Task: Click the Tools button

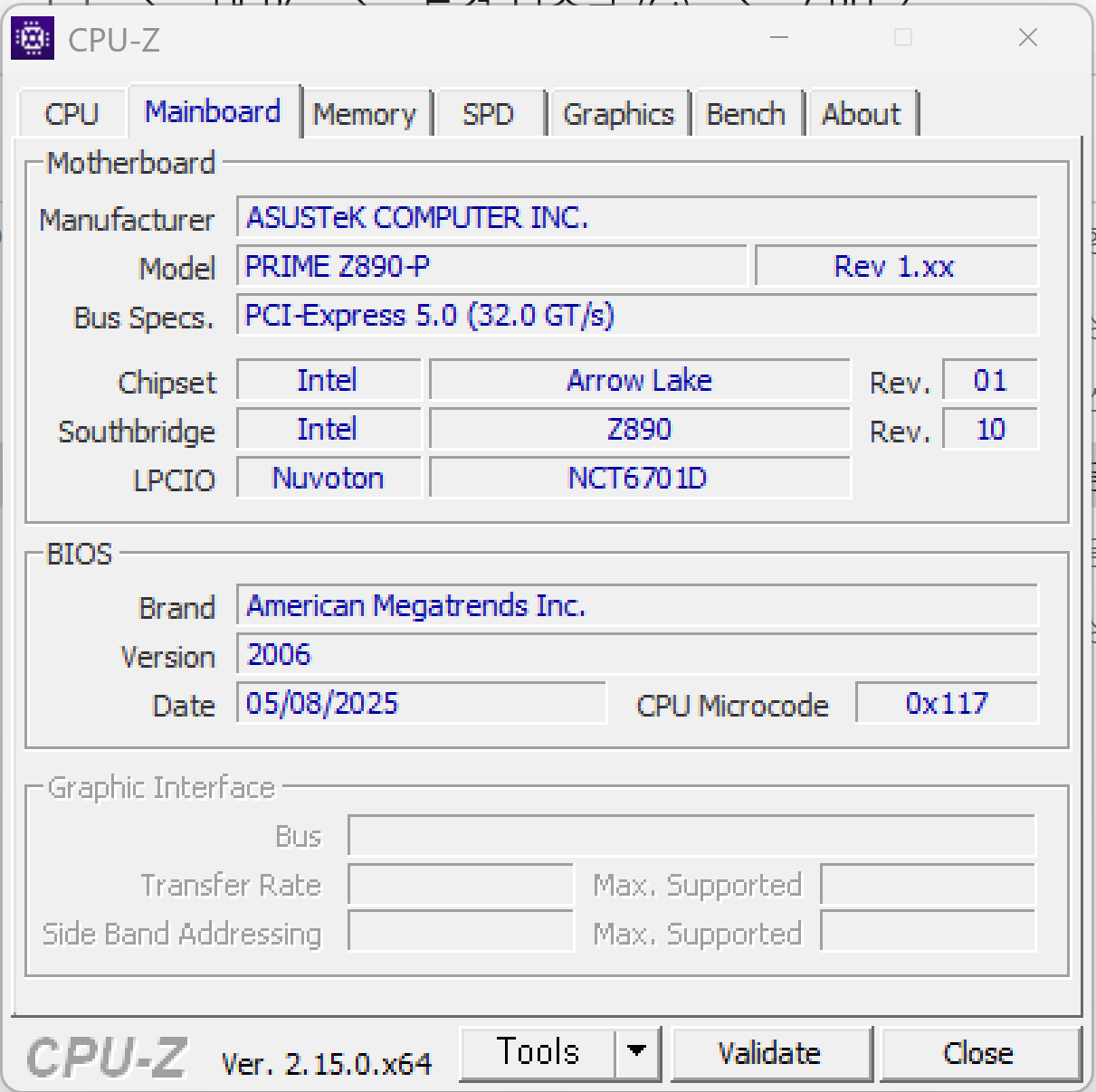Action: coord(538,1053)
